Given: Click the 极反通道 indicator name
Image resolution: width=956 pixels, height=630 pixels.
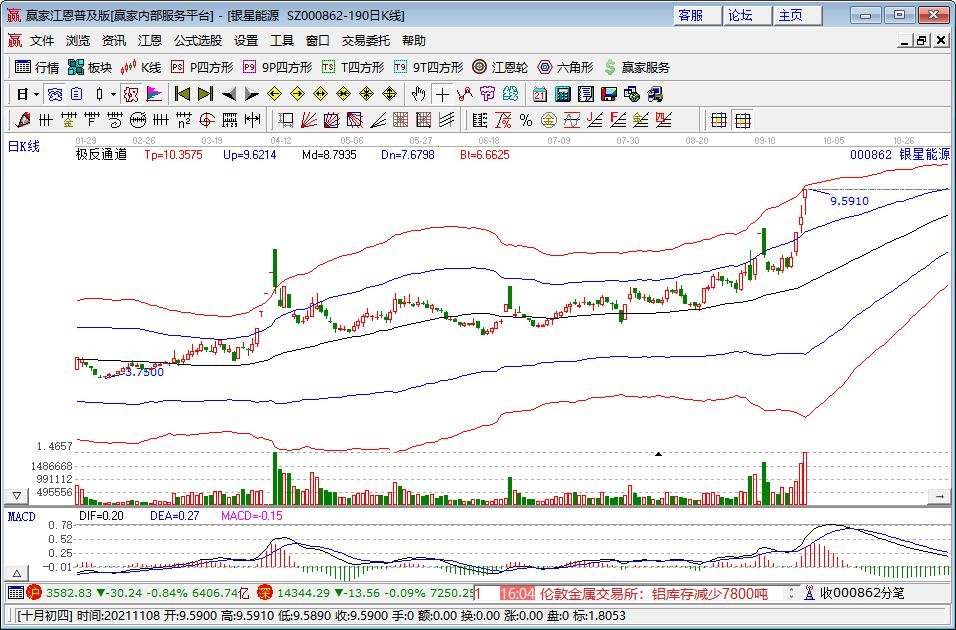Looking at the screenshot, I should pyautogui.click(x=101, y=155).
